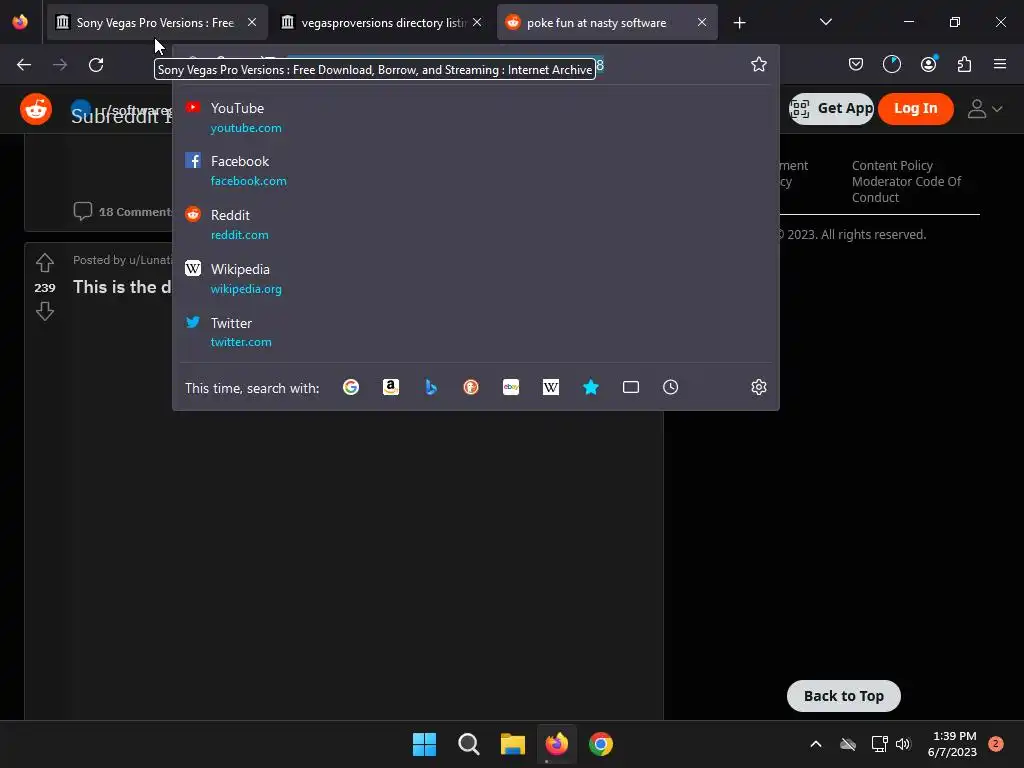This screenshot has height=768, width=1024.
Task: Show hidden system tray icons
Action: [816, 744]
